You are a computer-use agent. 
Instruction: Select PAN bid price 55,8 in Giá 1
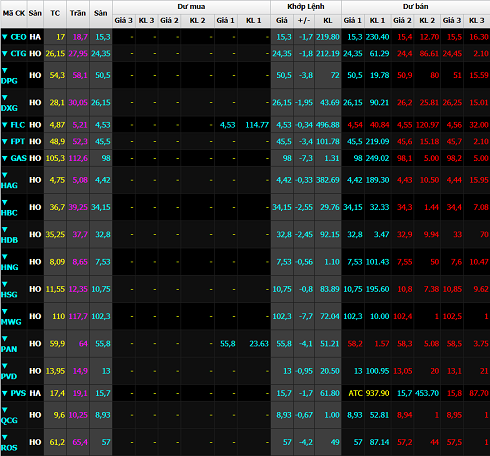[x=228, y=344]
